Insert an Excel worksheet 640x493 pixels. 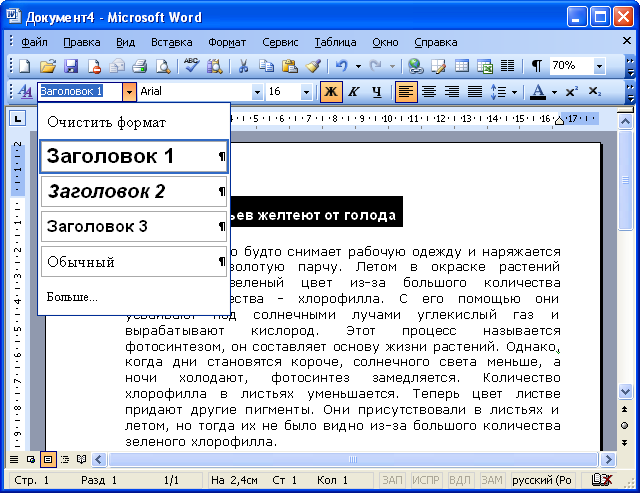point(485,66)
